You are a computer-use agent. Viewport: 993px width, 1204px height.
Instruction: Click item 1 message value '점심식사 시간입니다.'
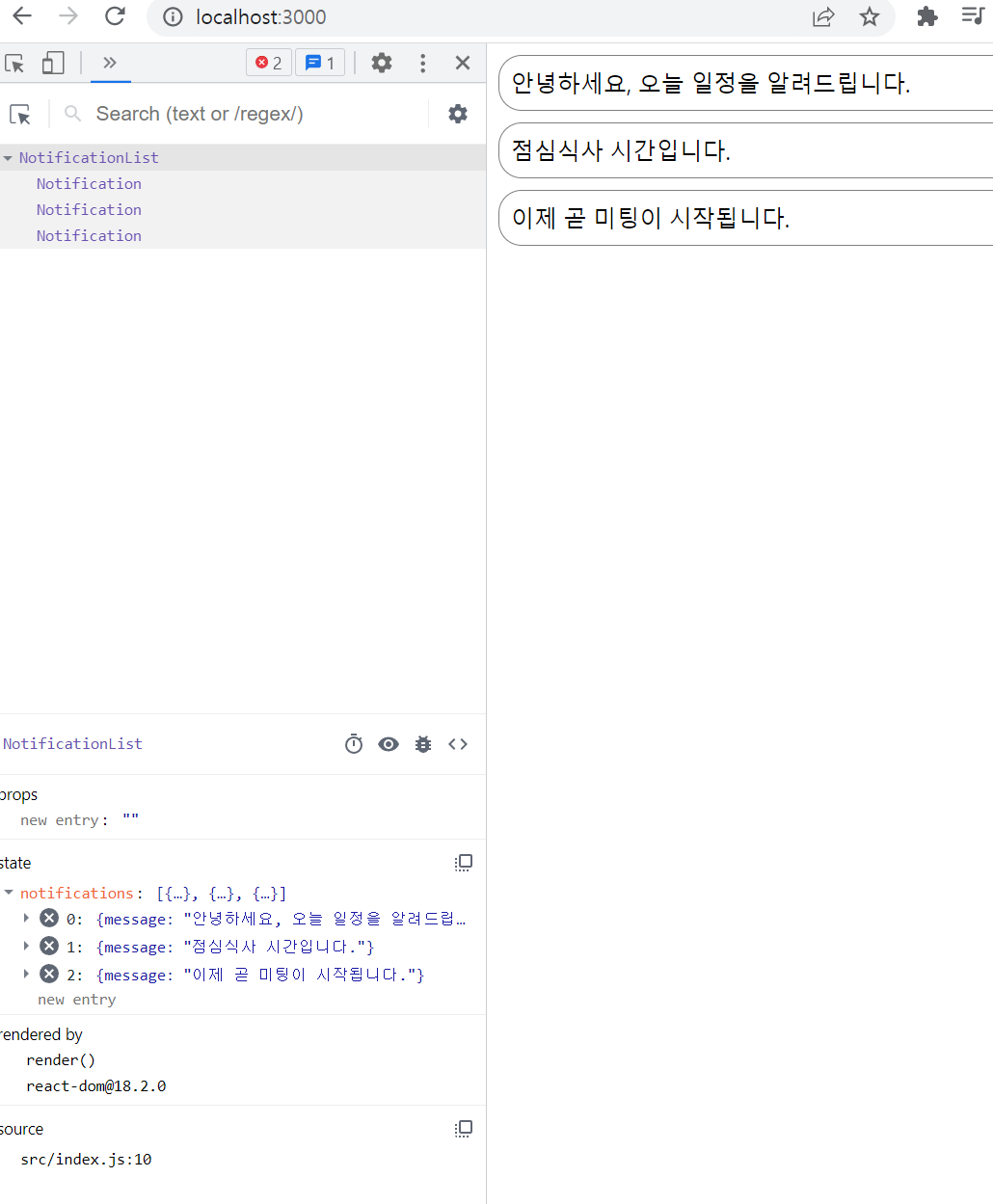[274, 947]
